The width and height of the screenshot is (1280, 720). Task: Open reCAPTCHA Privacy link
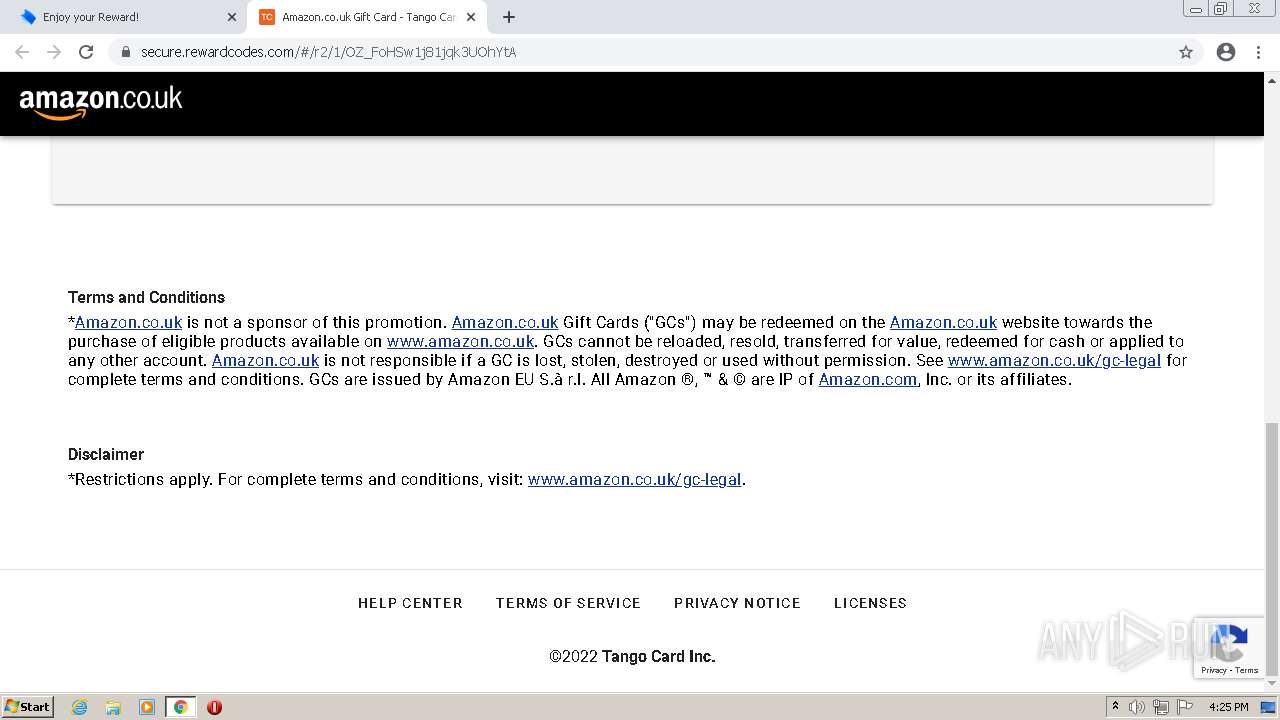point(1214,670)
